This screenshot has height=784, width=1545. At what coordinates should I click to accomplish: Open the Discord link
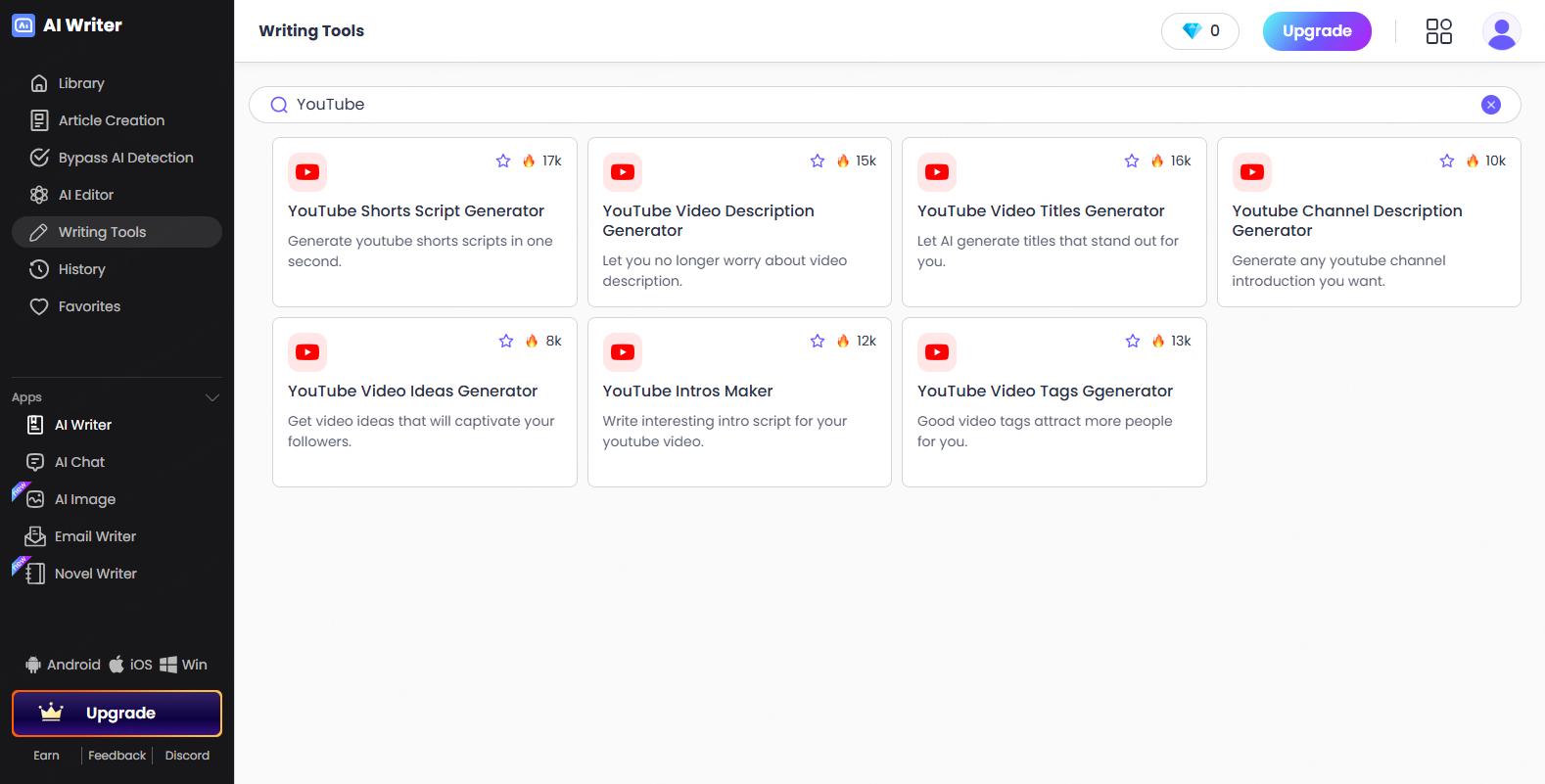187,756
